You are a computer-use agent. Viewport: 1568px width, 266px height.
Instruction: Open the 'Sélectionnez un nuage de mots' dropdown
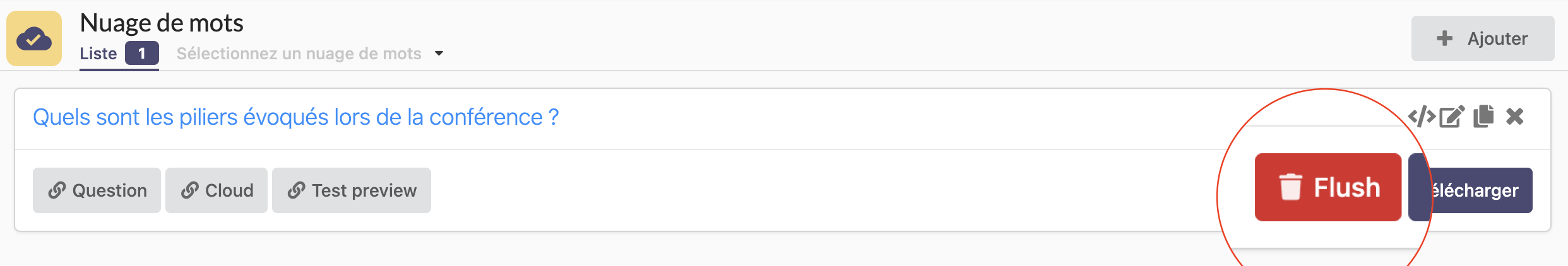pos(299,54)
